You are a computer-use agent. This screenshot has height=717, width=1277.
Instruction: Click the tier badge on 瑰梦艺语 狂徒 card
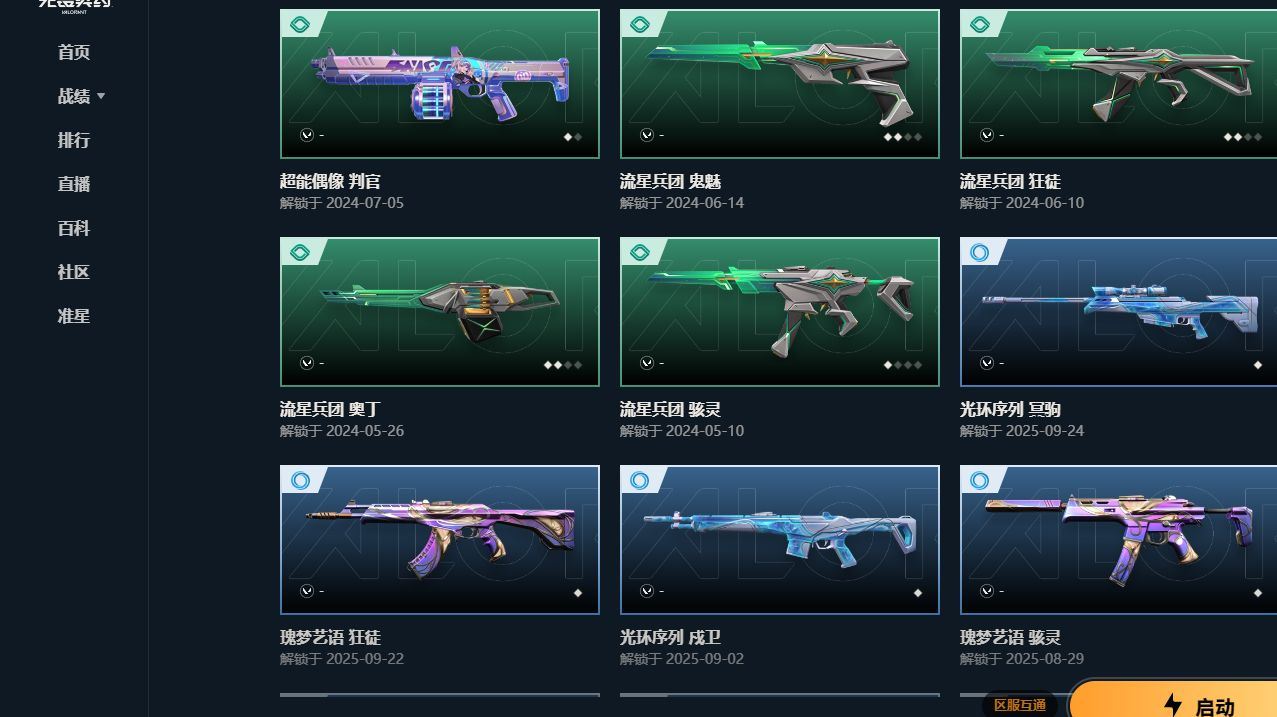click(299, 481)
